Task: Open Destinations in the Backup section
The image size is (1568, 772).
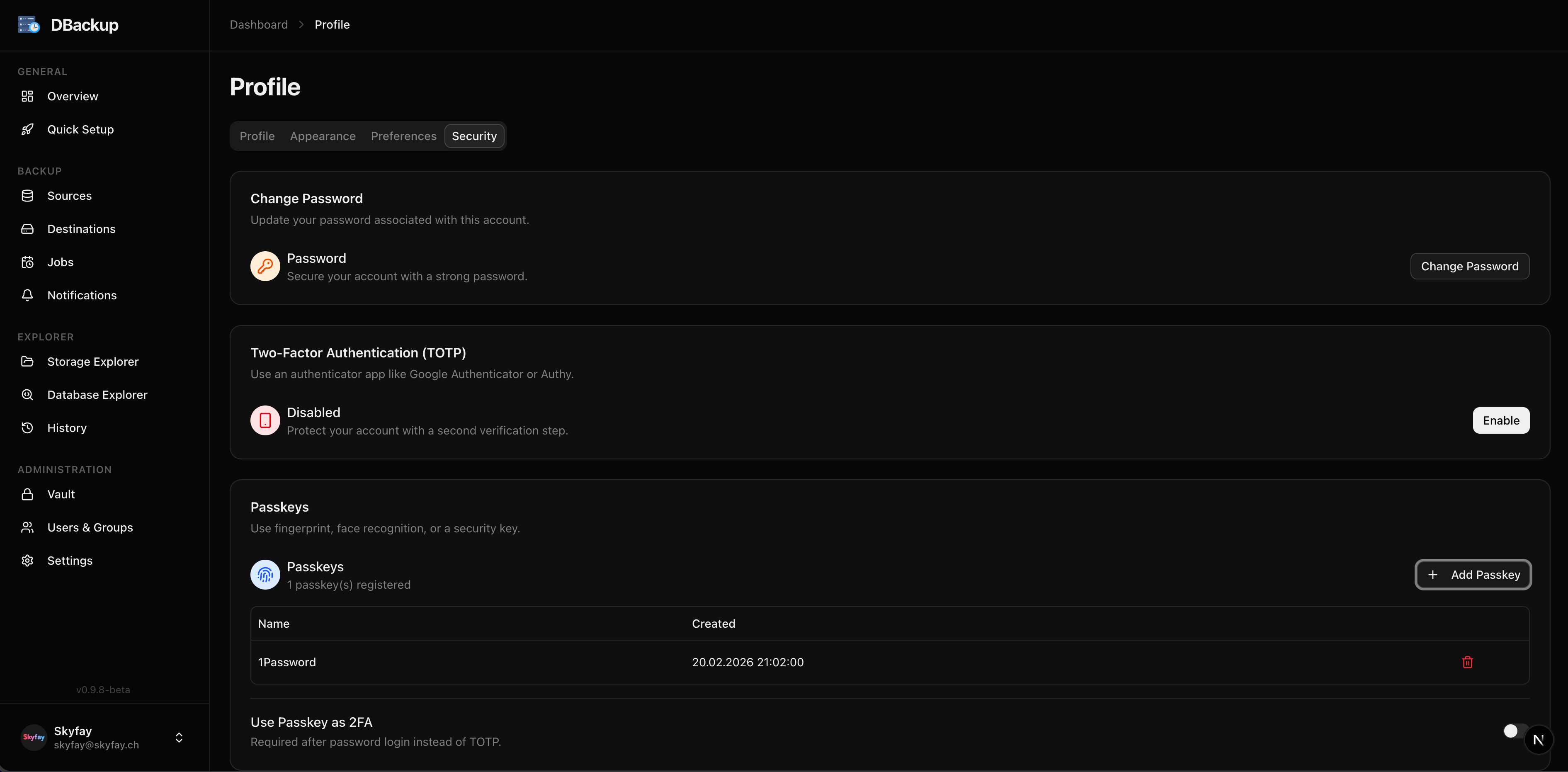Action: pyautogui.click(x=82, y=228)
